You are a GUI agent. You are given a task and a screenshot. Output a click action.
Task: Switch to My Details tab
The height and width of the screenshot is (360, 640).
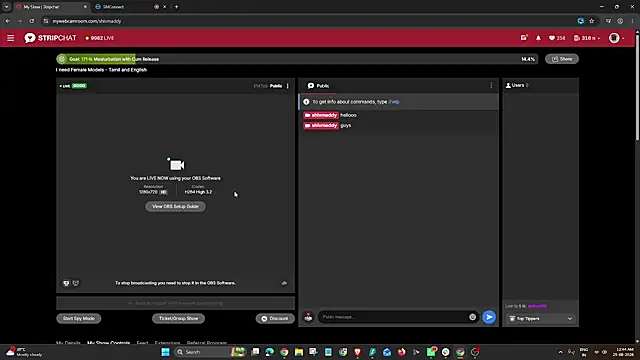68,343
